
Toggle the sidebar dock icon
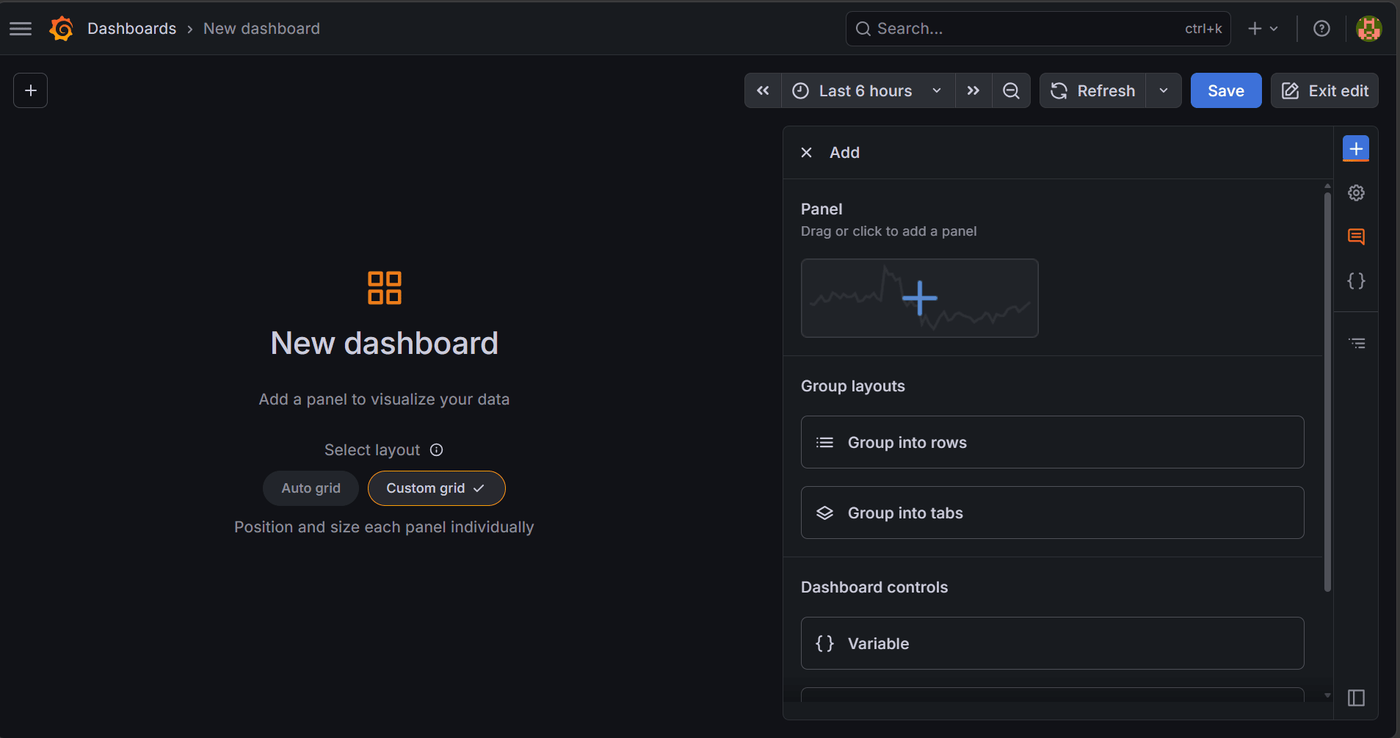point(1356,698)
